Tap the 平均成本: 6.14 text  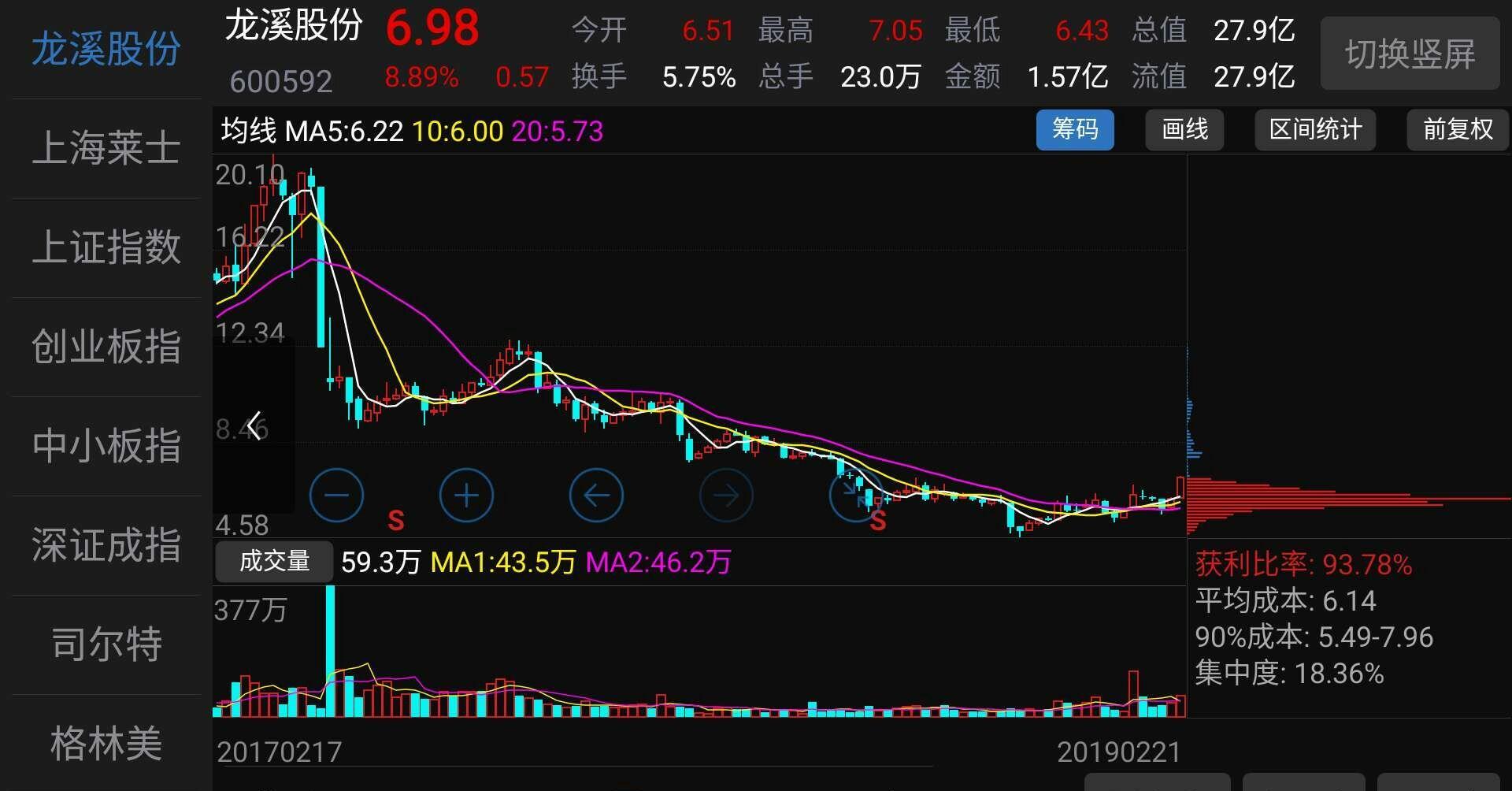[x=1285, y=601]
